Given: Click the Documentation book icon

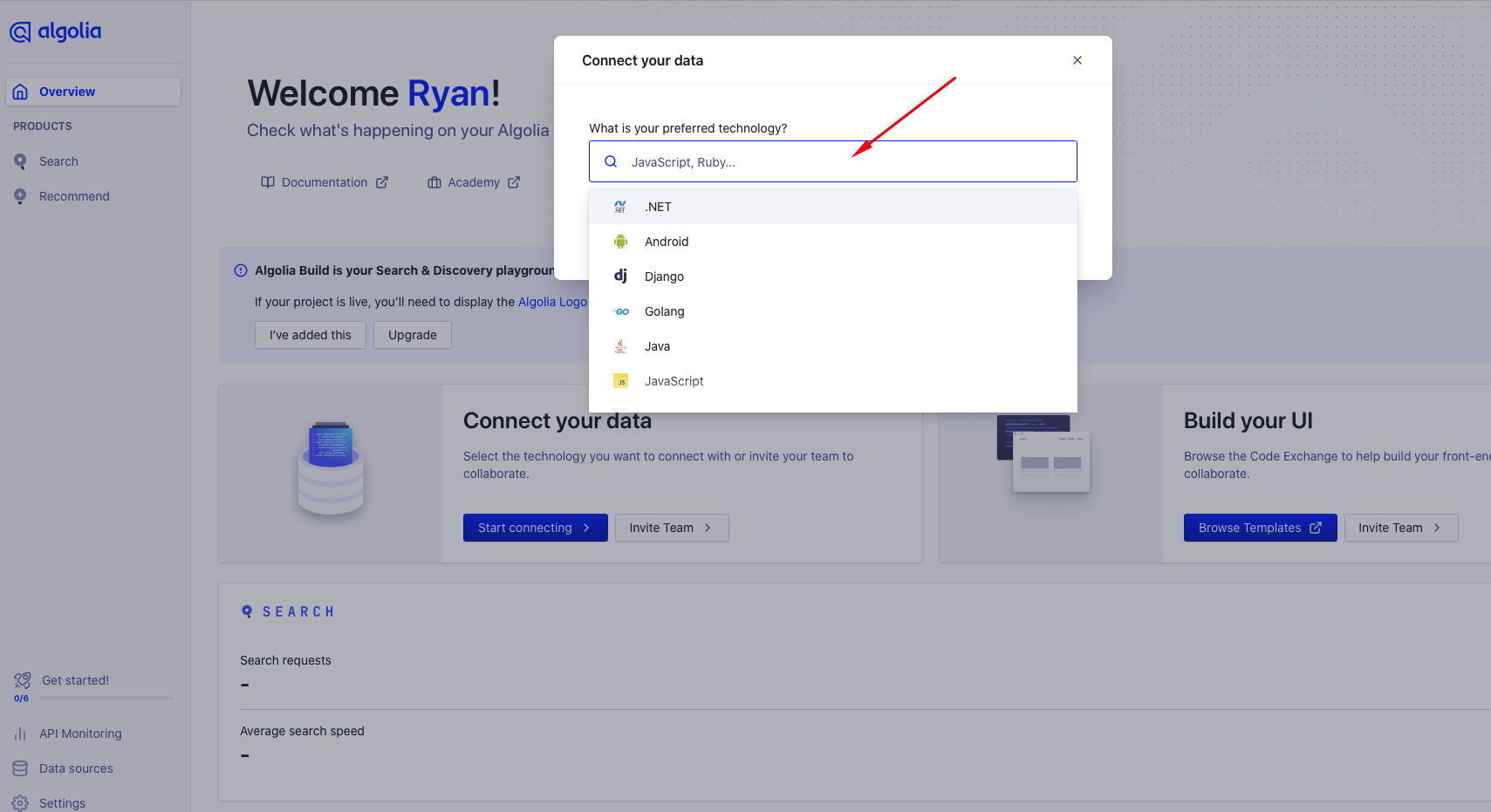Looking at the screenshot, I should 268,182.
